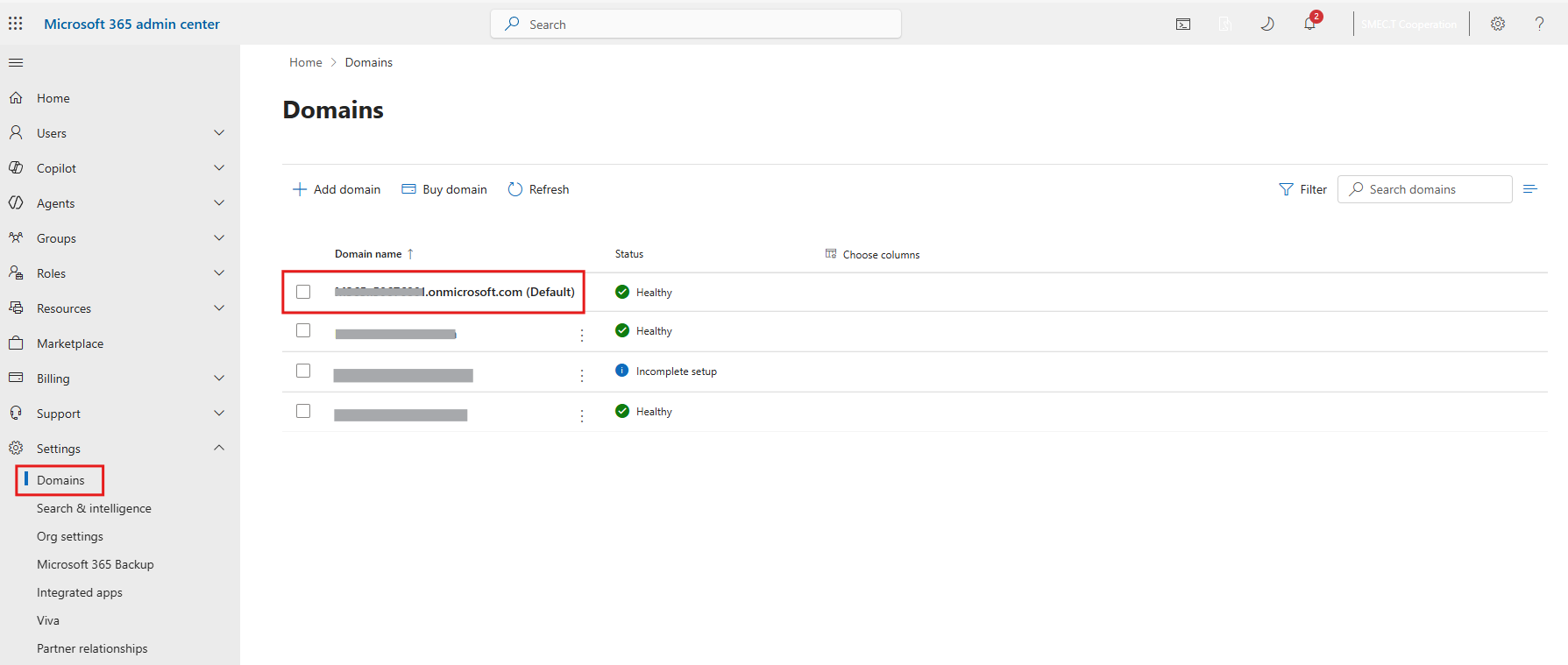Expand the Support section
The image size is (1568, 665).
click(219, 414)
